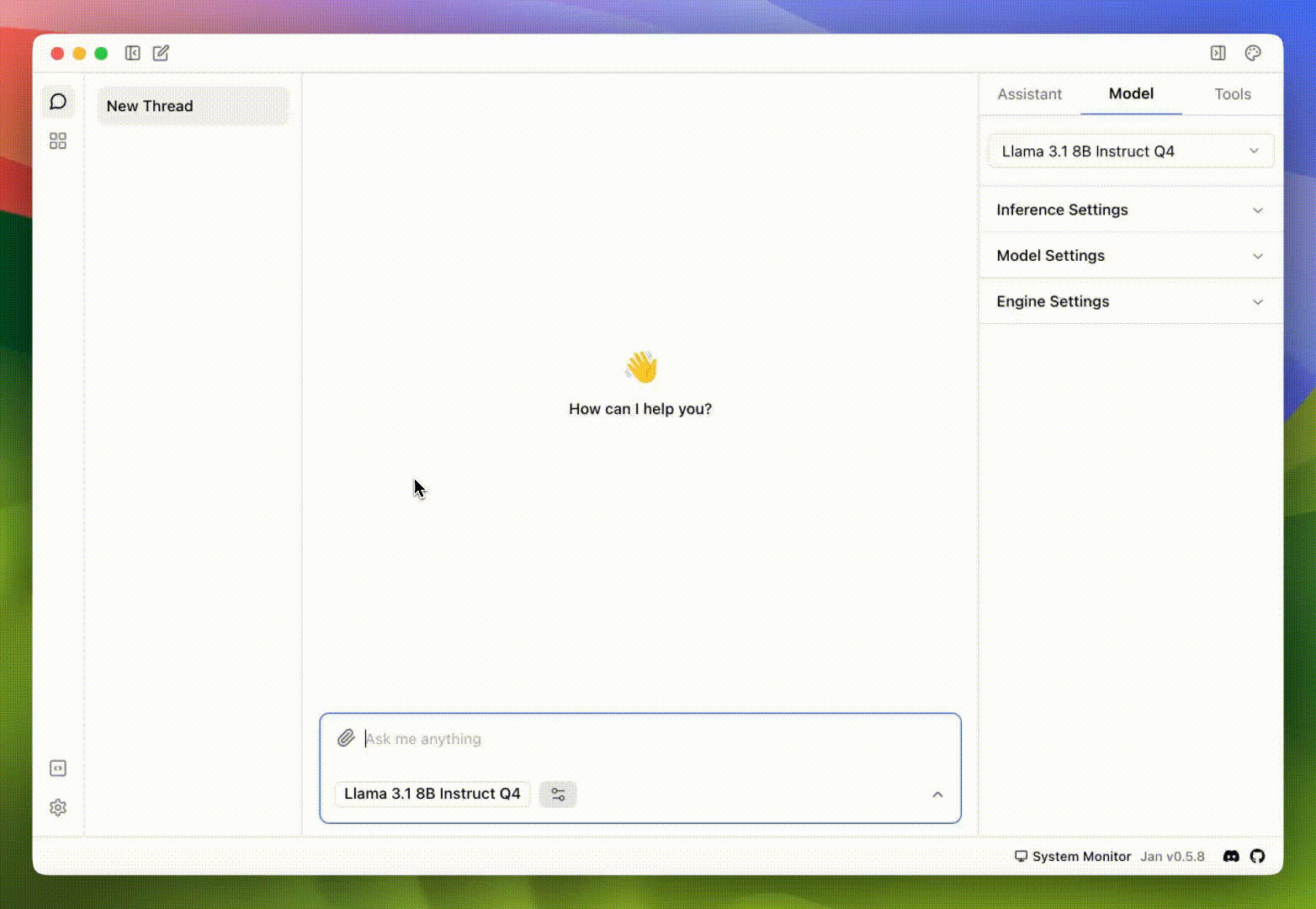Open the Local API Server icon

click(x=58, y=768)
